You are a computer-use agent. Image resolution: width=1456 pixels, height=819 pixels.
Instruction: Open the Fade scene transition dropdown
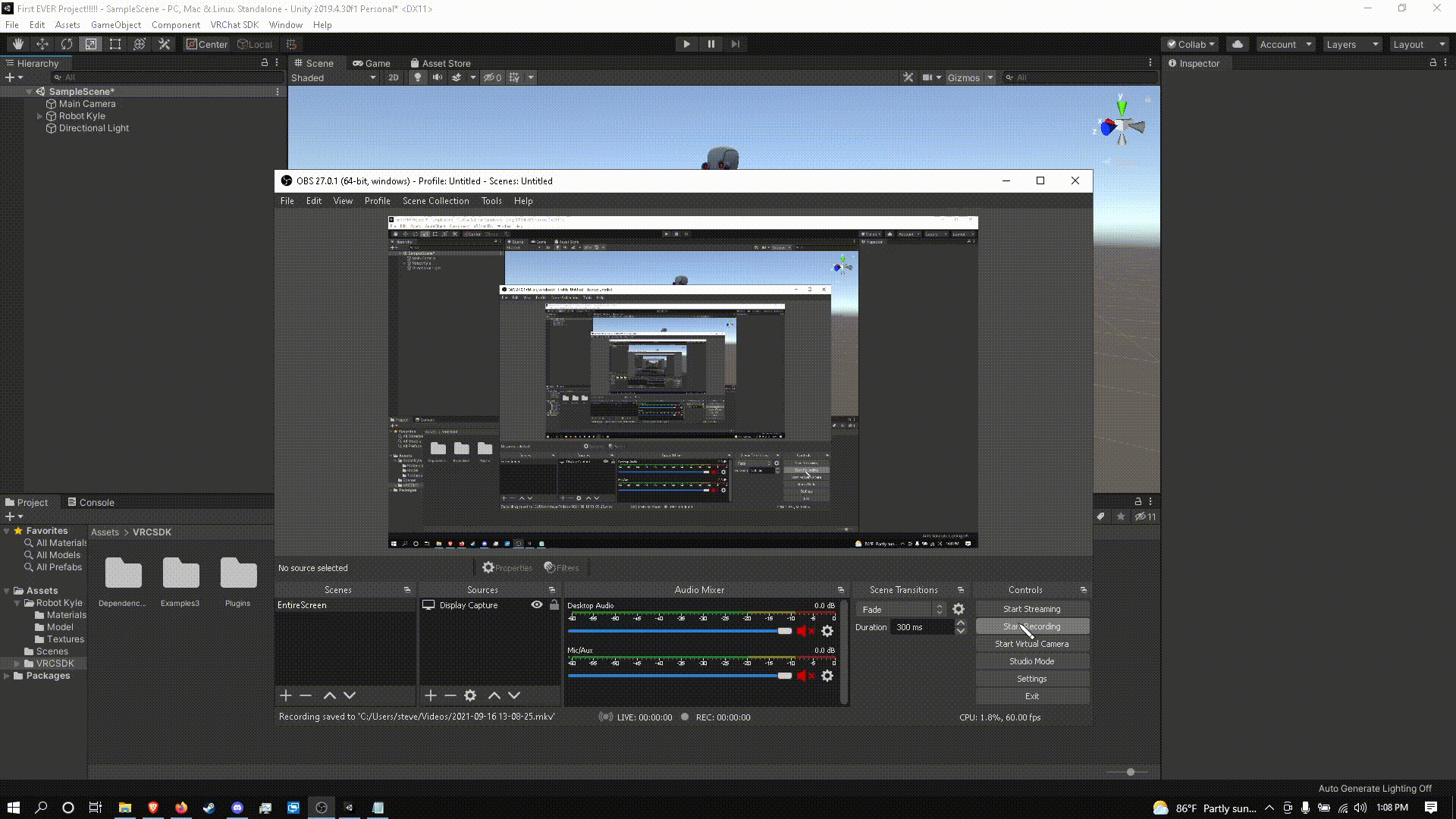pyautogui.click(x=902, y=609)
